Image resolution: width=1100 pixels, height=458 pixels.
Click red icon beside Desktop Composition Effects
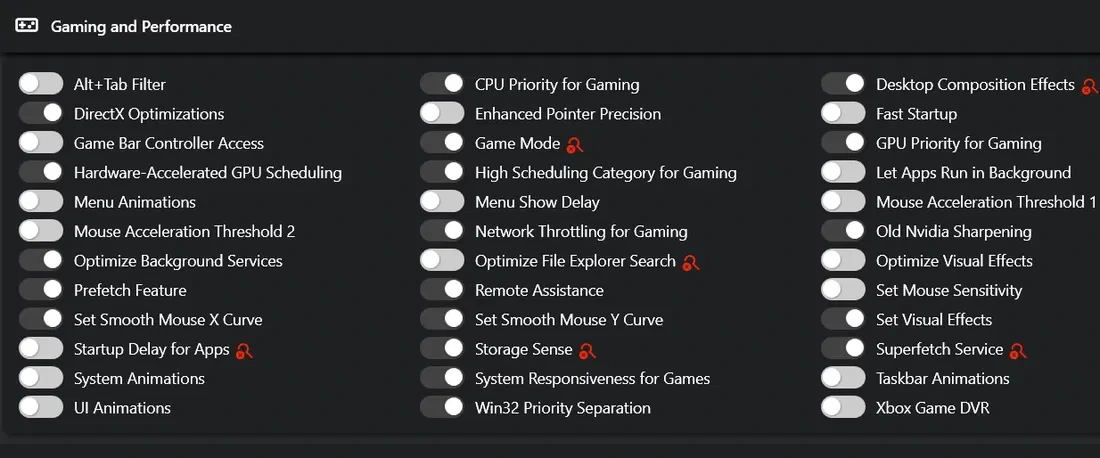point(1089,86)
